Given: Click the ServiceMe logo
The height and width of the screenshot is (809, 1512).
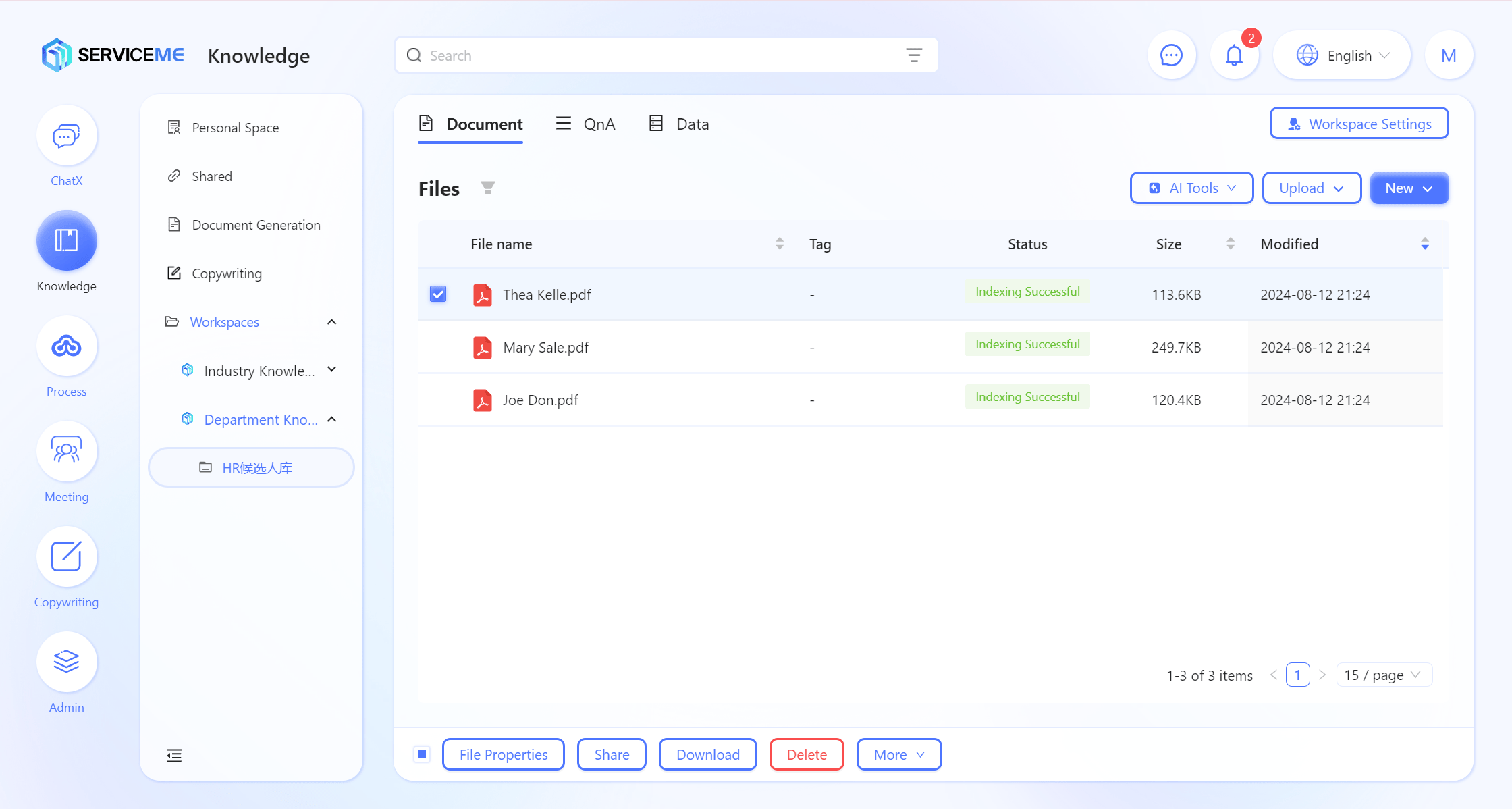Looking at the screenshot, I should (x=112, y=55).
